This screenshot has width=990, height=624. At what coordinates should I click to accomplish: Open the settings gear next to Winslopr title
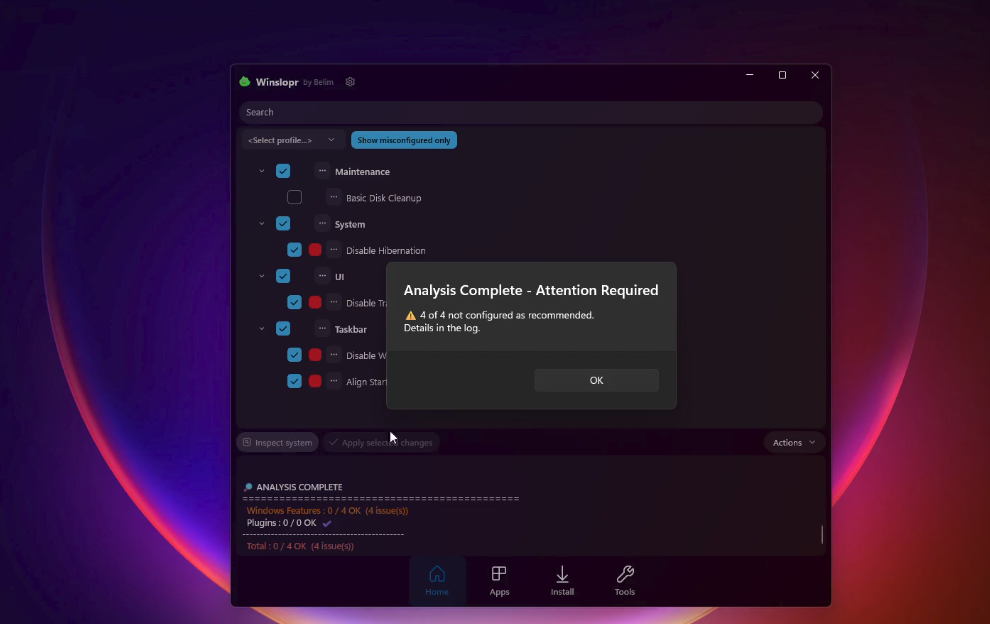[350, 82]
